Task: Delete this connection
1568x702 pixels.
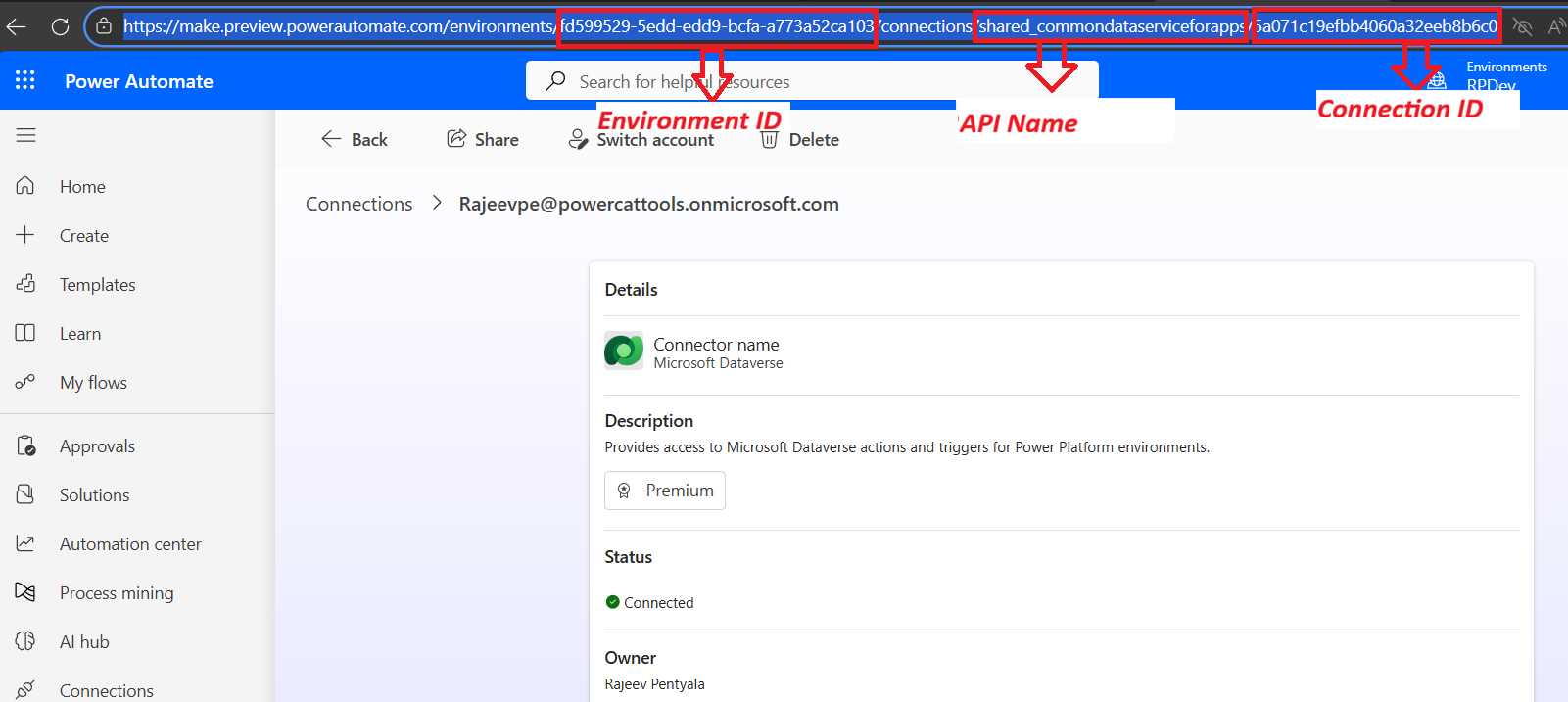Action: [800, 140]
